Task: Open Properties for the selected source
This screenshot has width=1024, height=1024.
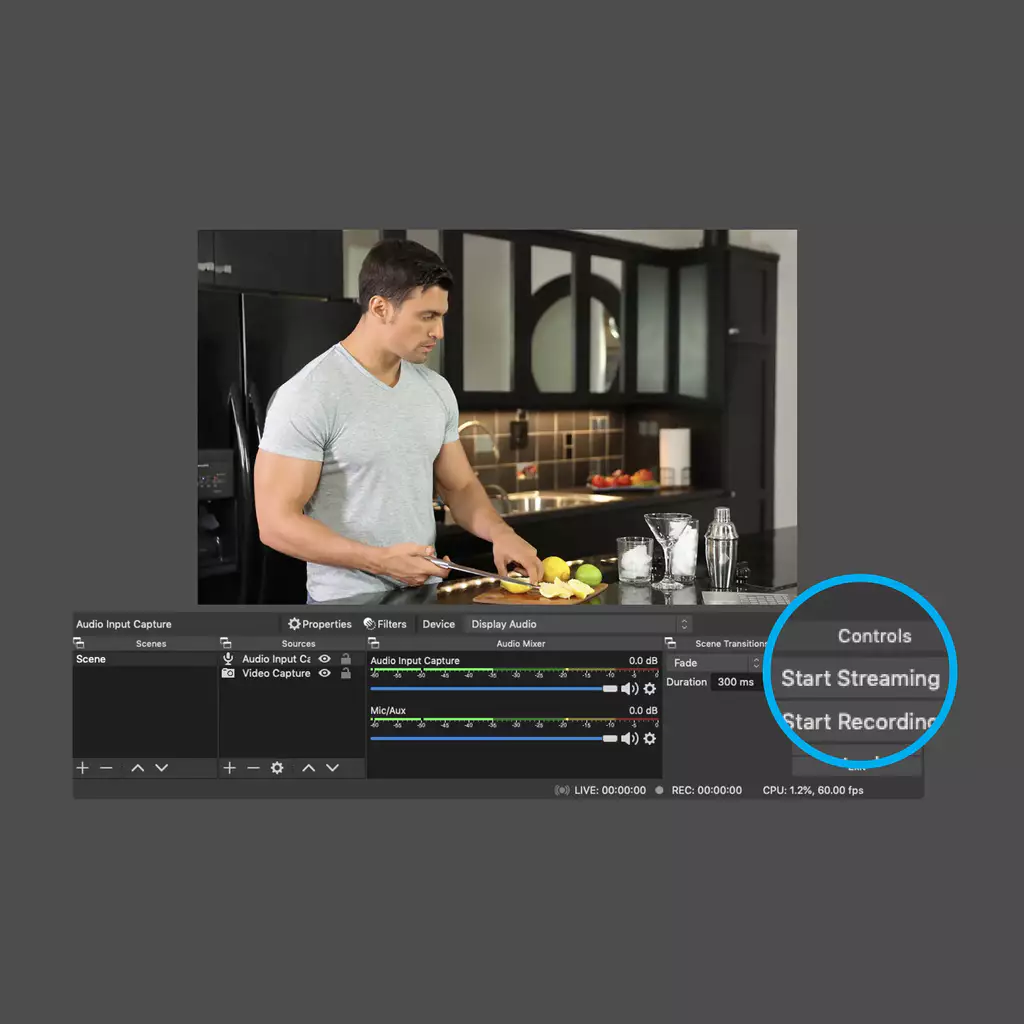Action: 320,624
